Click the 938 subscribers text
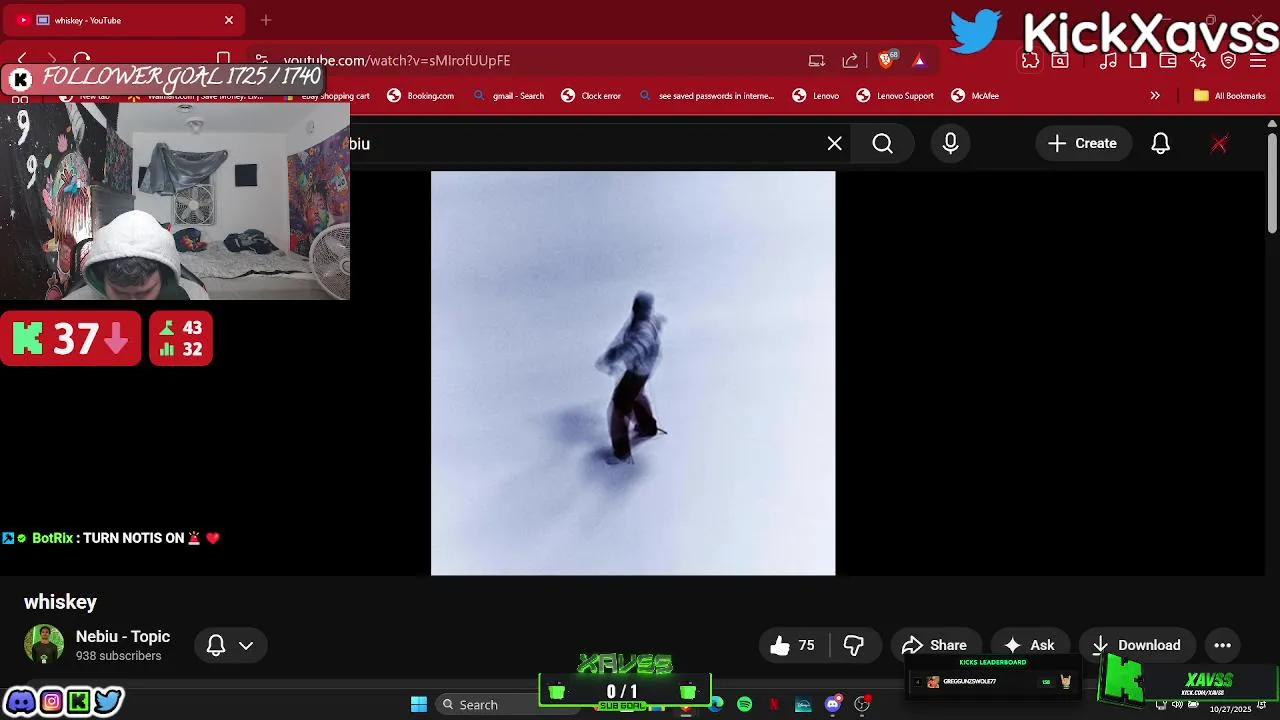Image resolution: width=1280 pixels, height=720 pixels. 118,656
